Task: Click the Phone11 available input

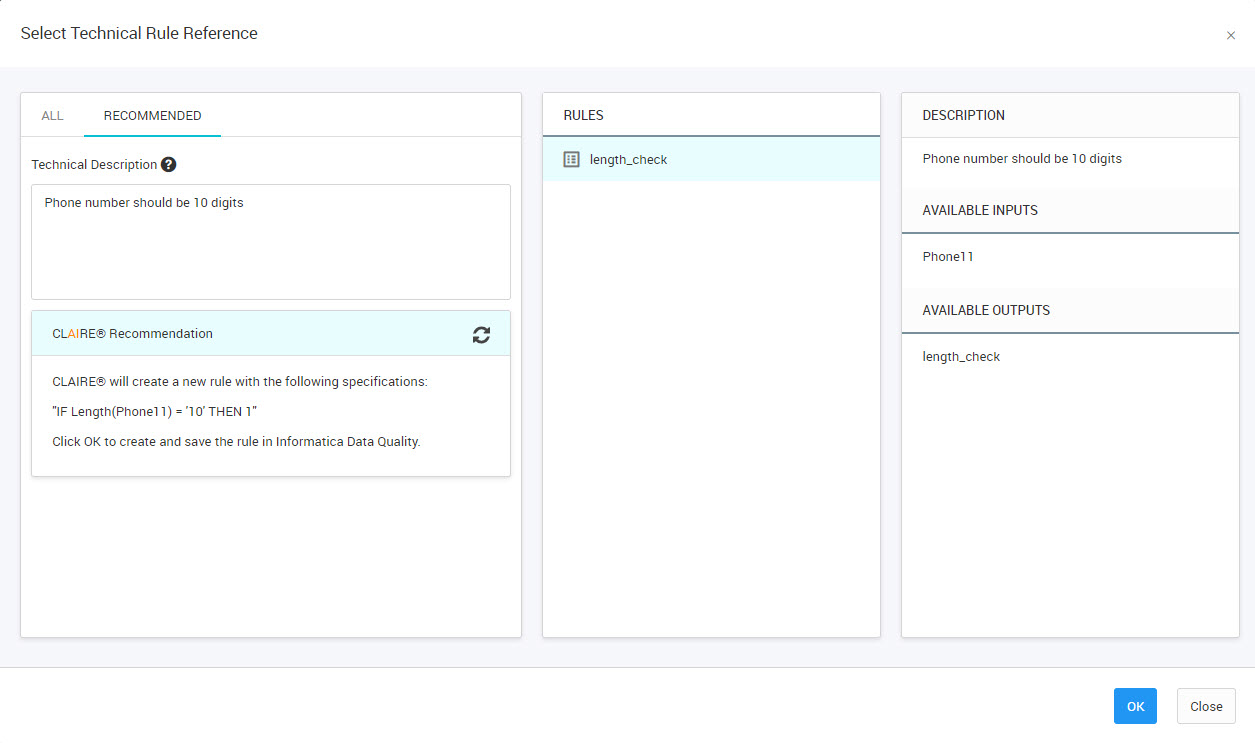Action: 948,257
